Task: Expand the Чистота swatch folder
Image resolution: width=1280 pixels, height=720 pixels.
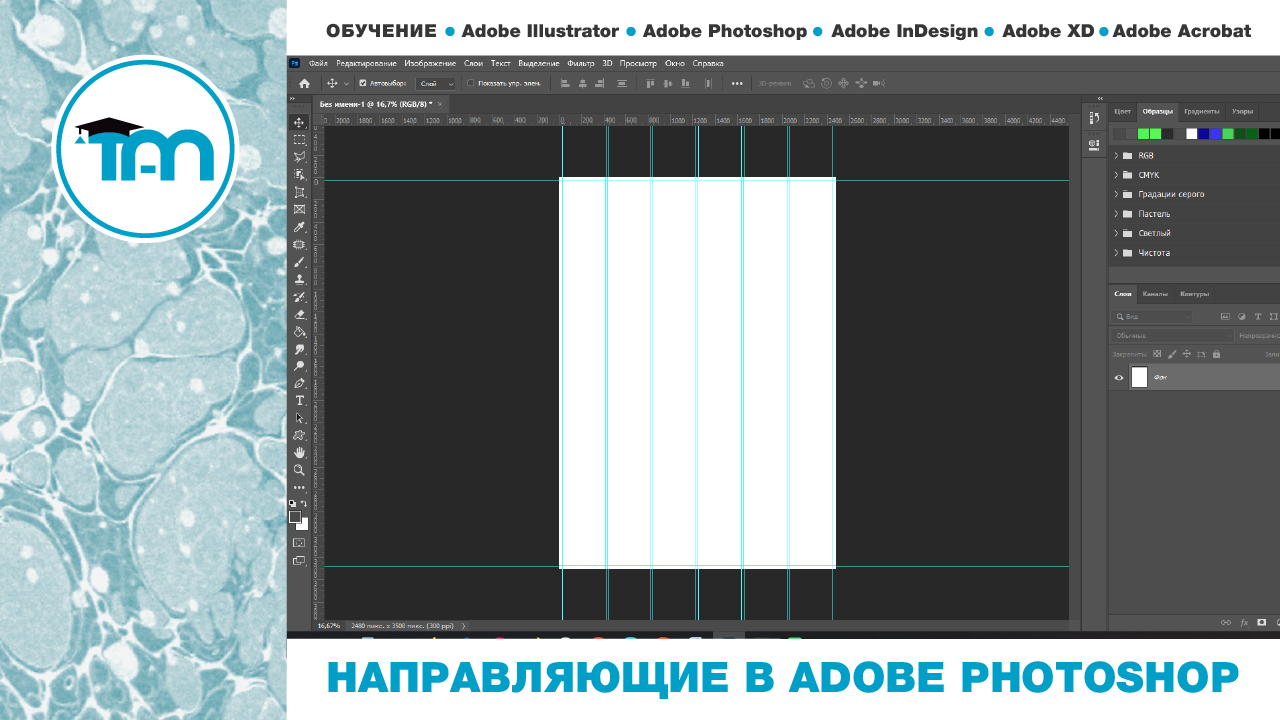Action: pos(1116,253)
